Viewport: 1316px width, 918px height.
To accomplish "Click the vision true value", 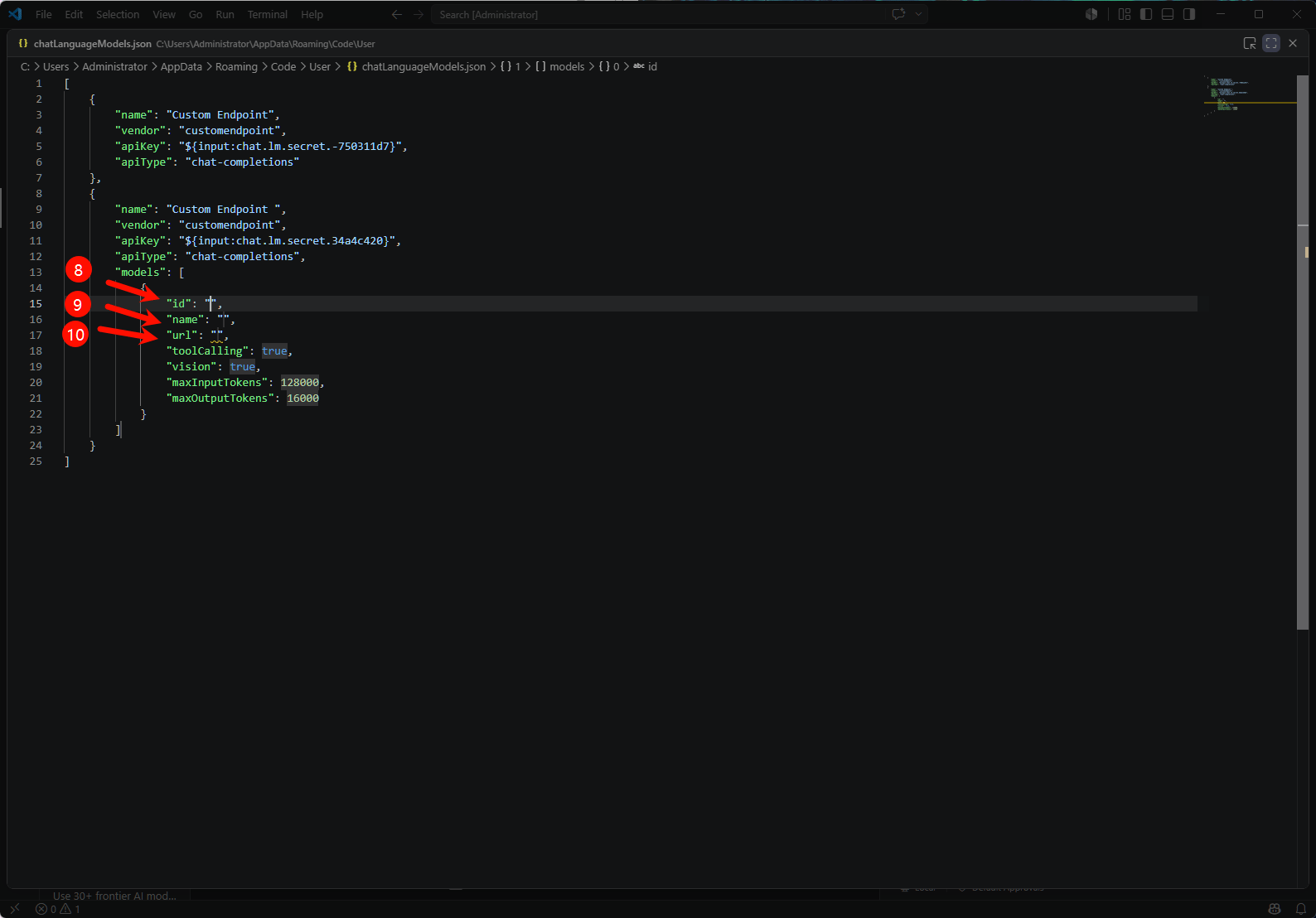I will tap(243, 367).
